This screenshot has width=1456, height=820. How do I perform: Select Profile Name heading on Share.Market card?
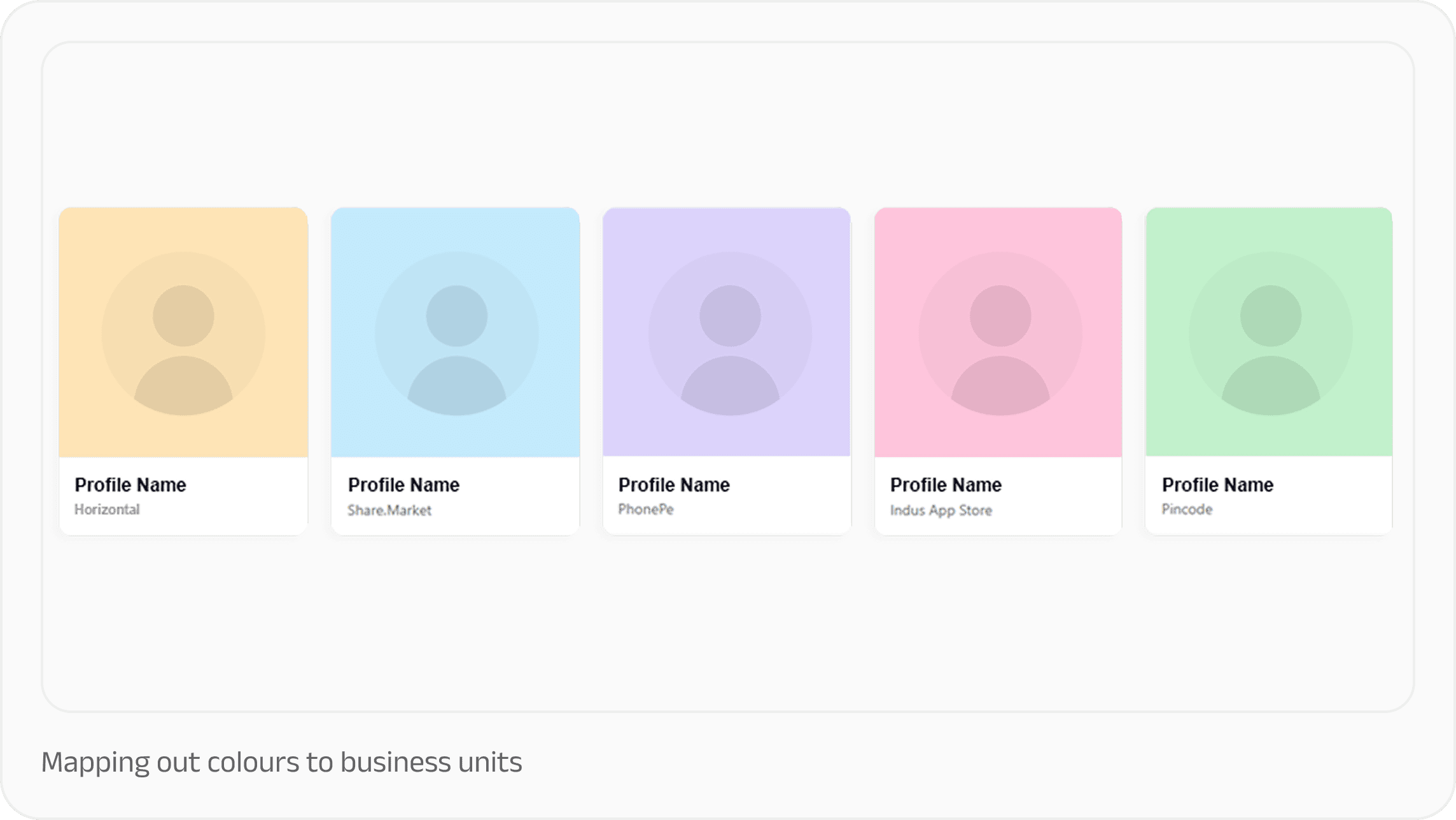(403, 485)
